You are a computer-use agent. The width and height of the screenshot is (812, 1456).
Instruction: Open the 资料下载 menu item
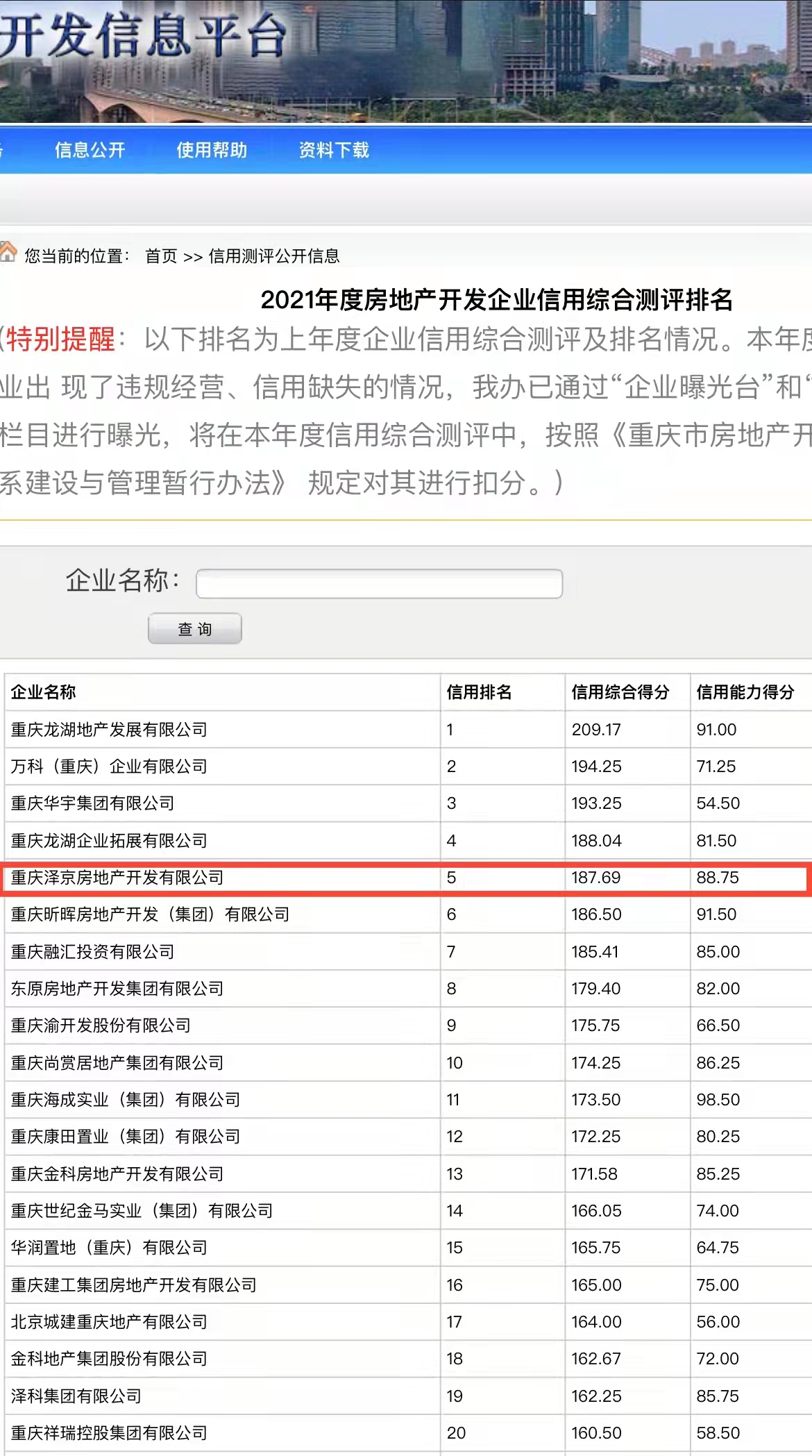click(x=334, y=150)
